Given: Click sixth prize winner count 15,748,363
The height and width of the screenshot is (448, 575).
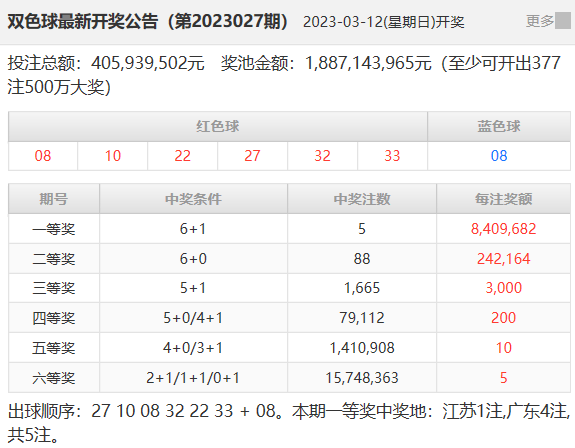Looking at the screenshot, I should 362,378.
